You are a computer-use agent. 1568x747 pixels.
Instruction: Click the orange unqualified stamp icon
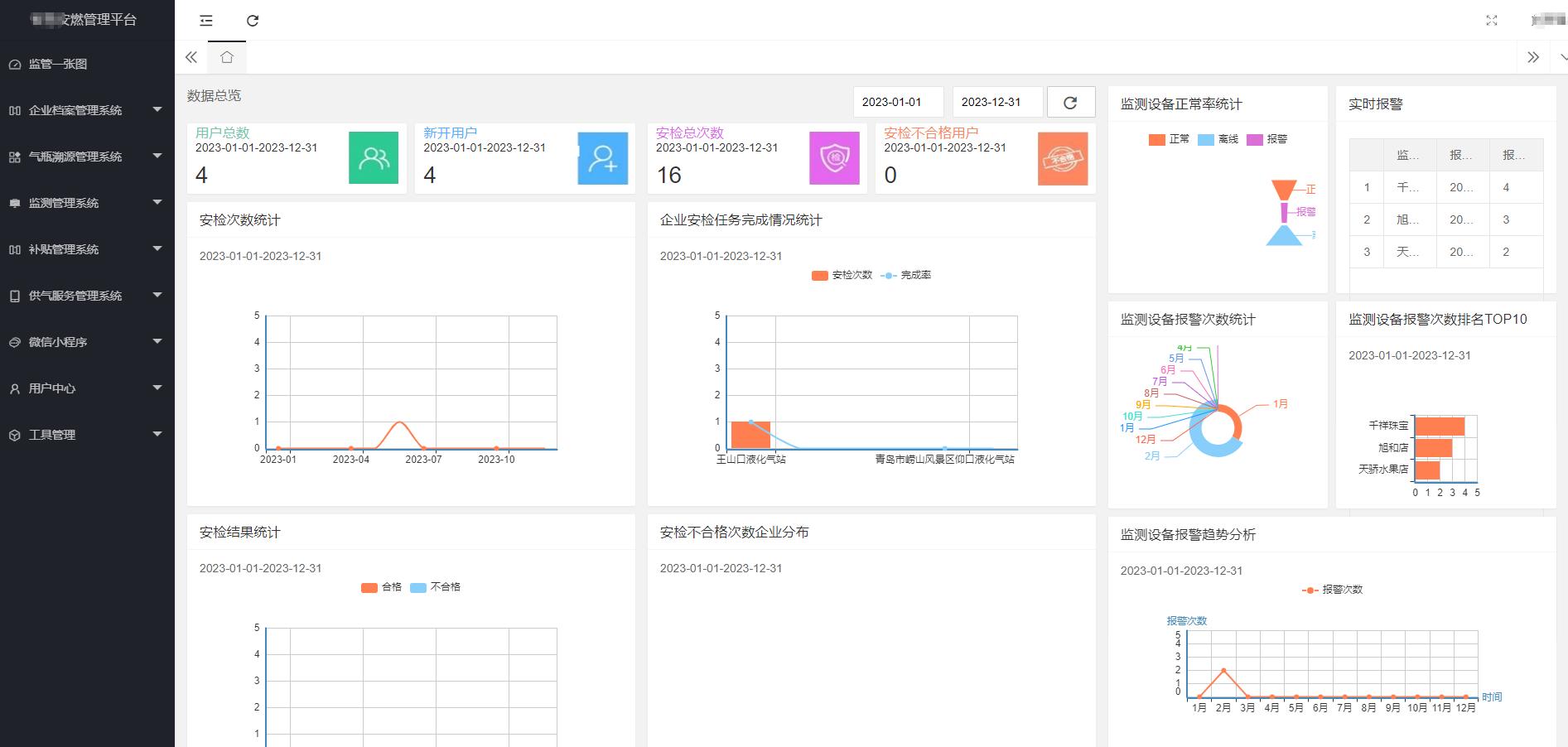point(1062,158)
